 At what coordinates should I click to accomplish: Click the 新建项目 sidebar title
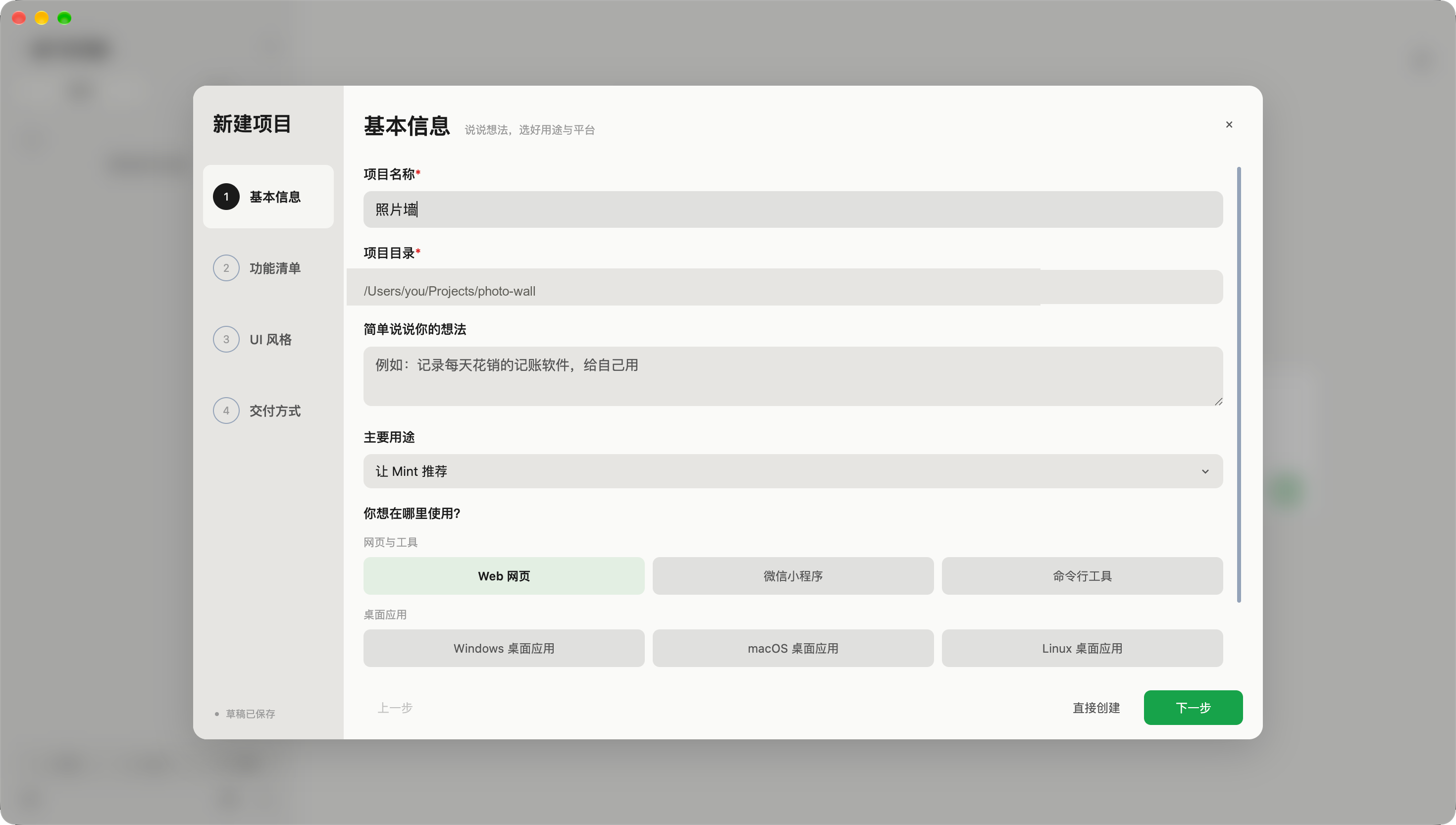pos(252,124)
